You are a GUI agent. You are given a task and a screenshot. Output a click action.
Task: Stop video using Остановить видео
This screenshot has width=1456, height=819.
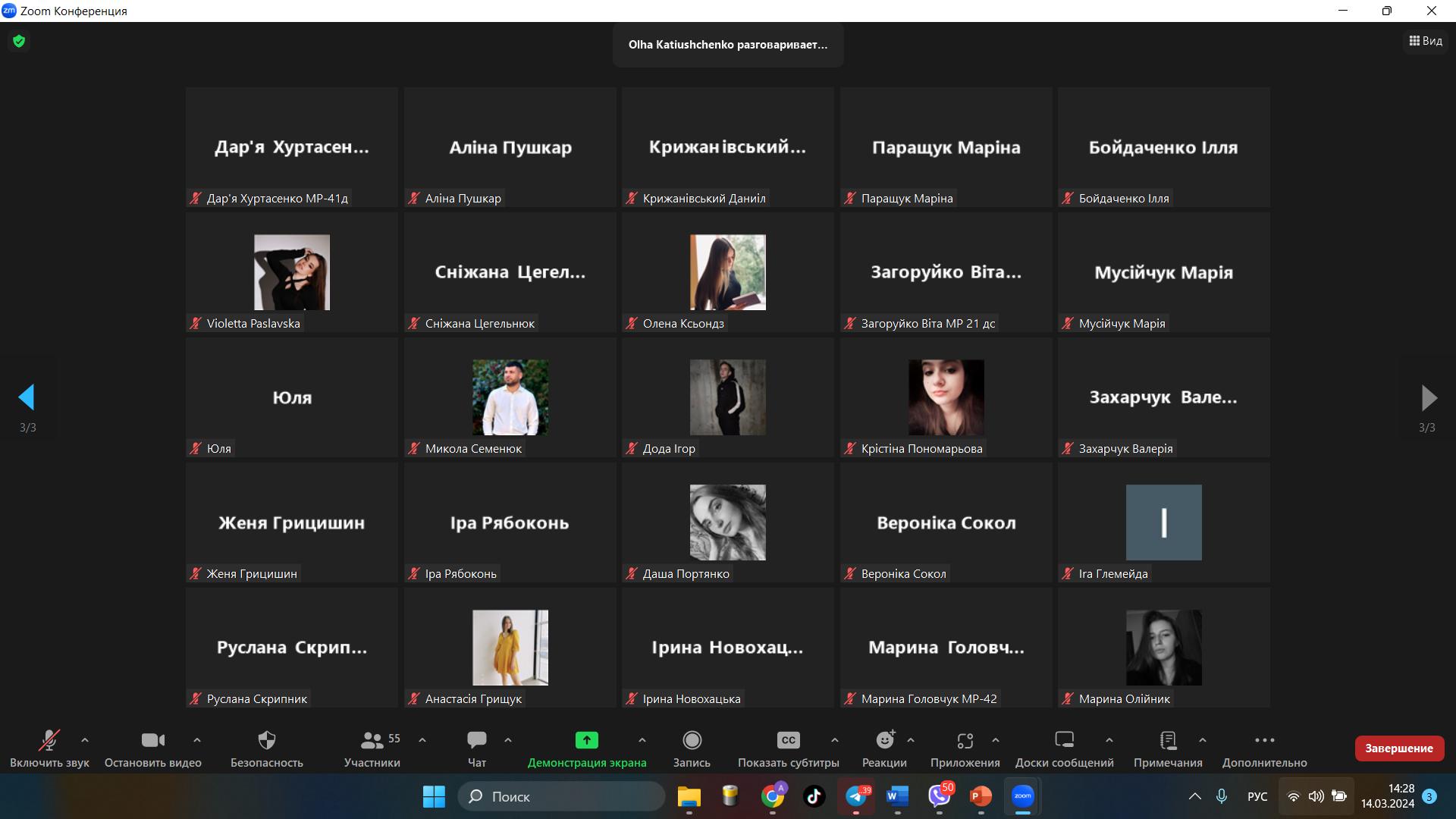(152, 740)
